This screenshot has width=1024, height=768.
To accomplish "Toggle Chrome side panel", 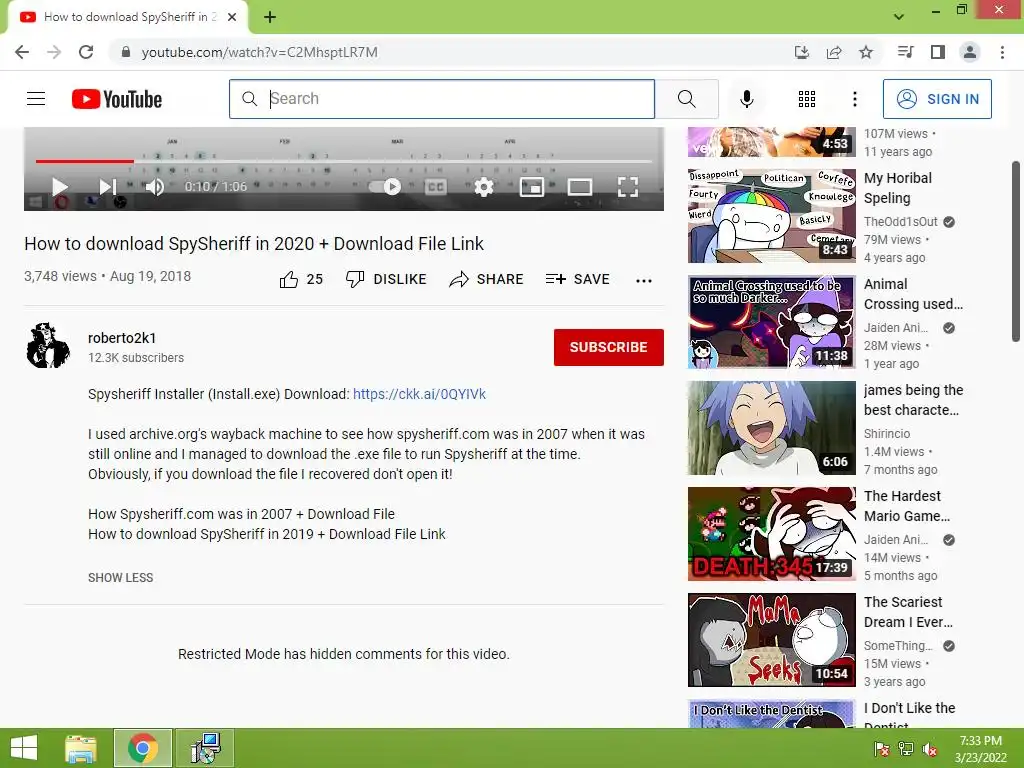I will tap(938, 52).
